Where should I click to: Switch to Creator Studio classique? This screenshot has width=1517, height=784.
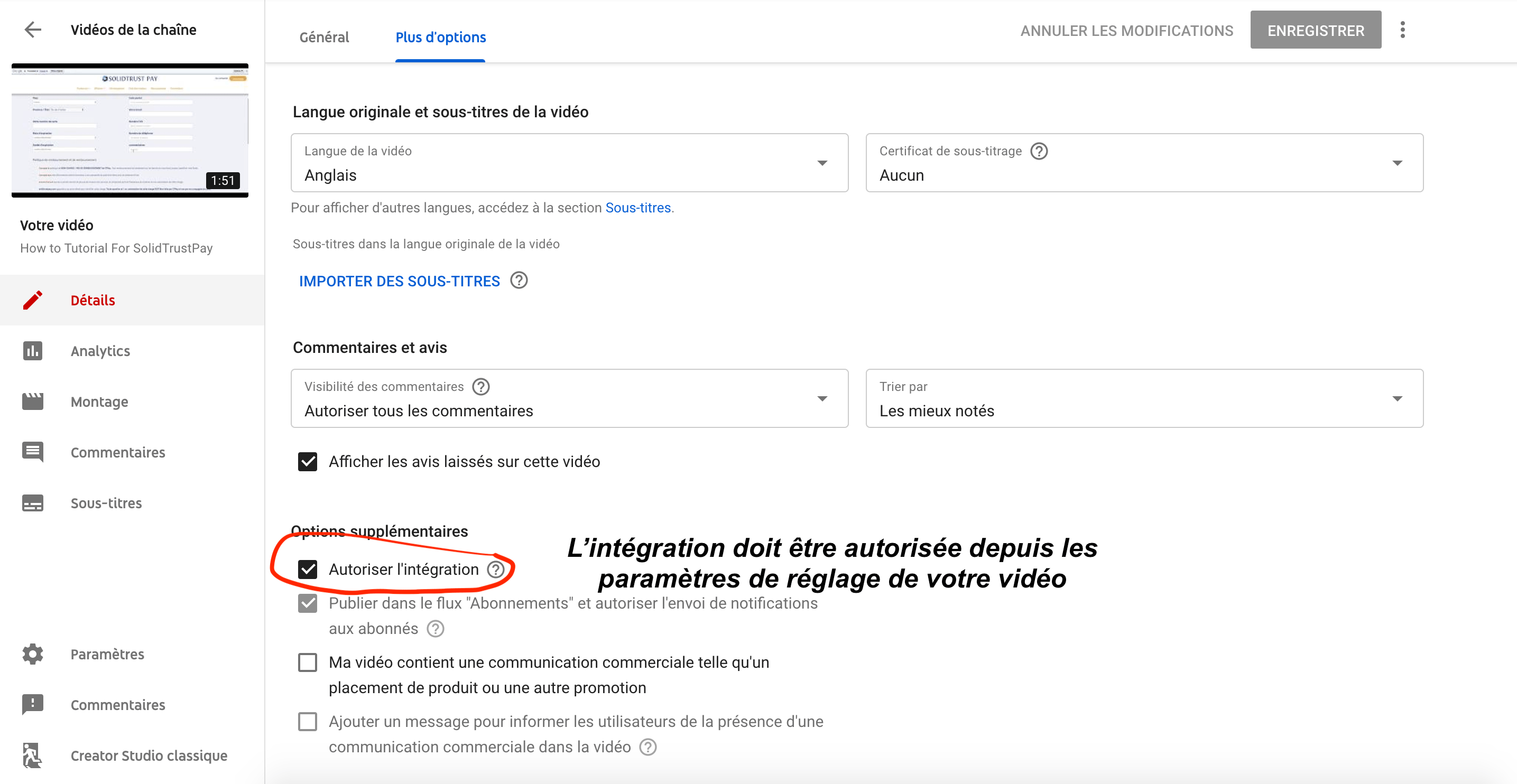tap(132, 755)
